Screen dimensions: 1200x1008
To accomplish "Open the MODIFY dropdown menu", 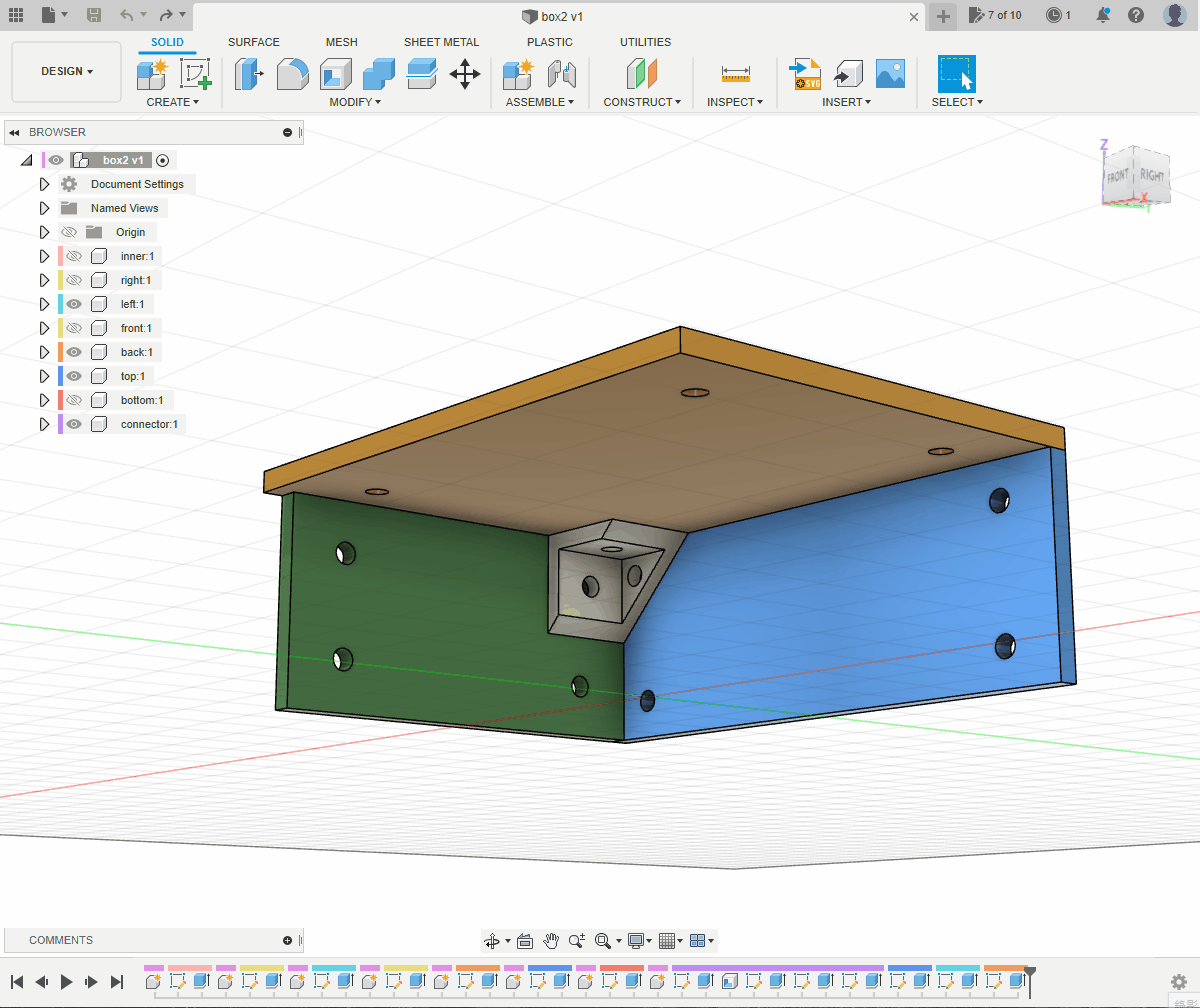I will click(x=355, y=102).
